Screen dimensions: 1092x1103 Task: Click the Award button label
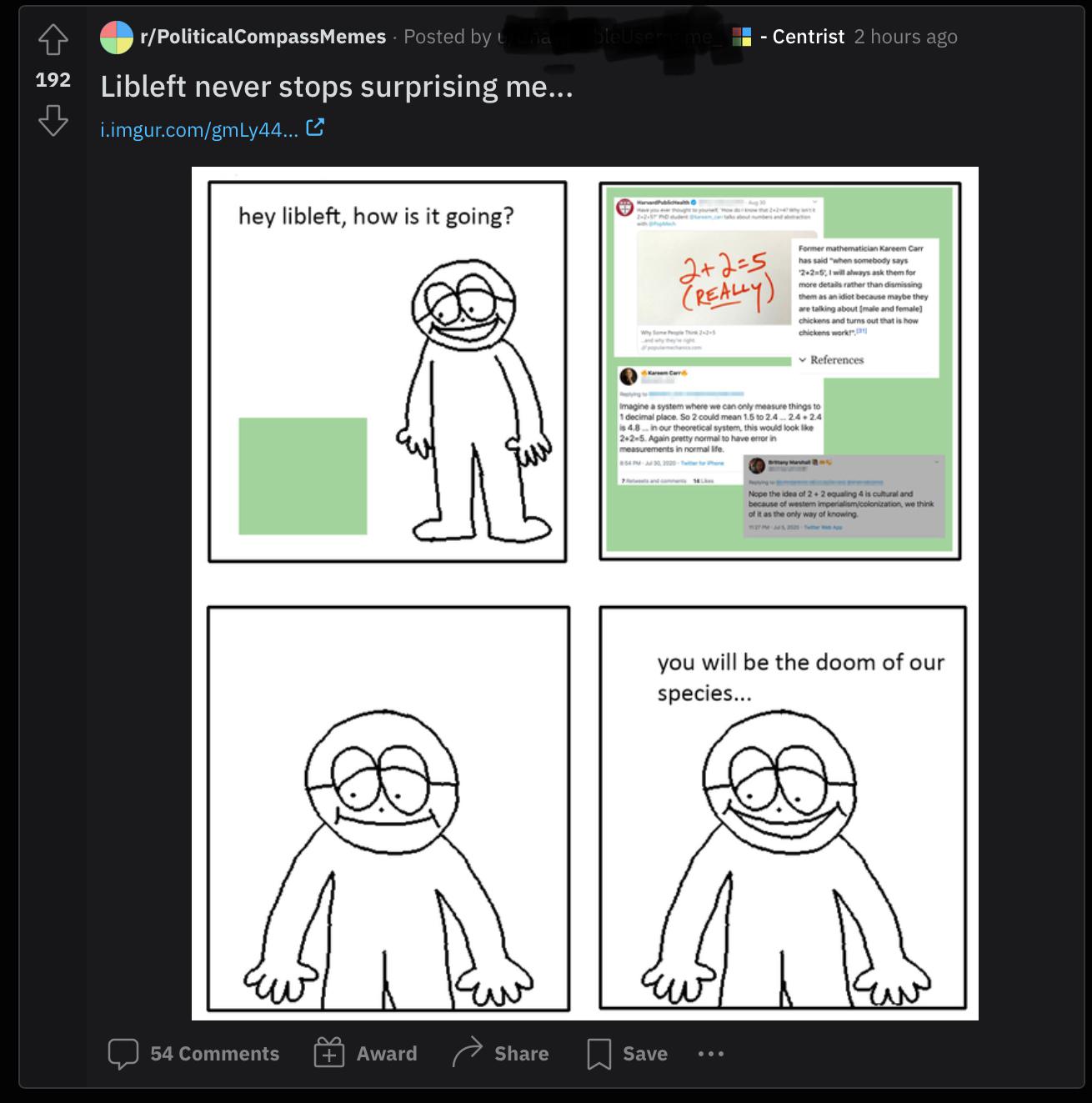click(387, 1054)
